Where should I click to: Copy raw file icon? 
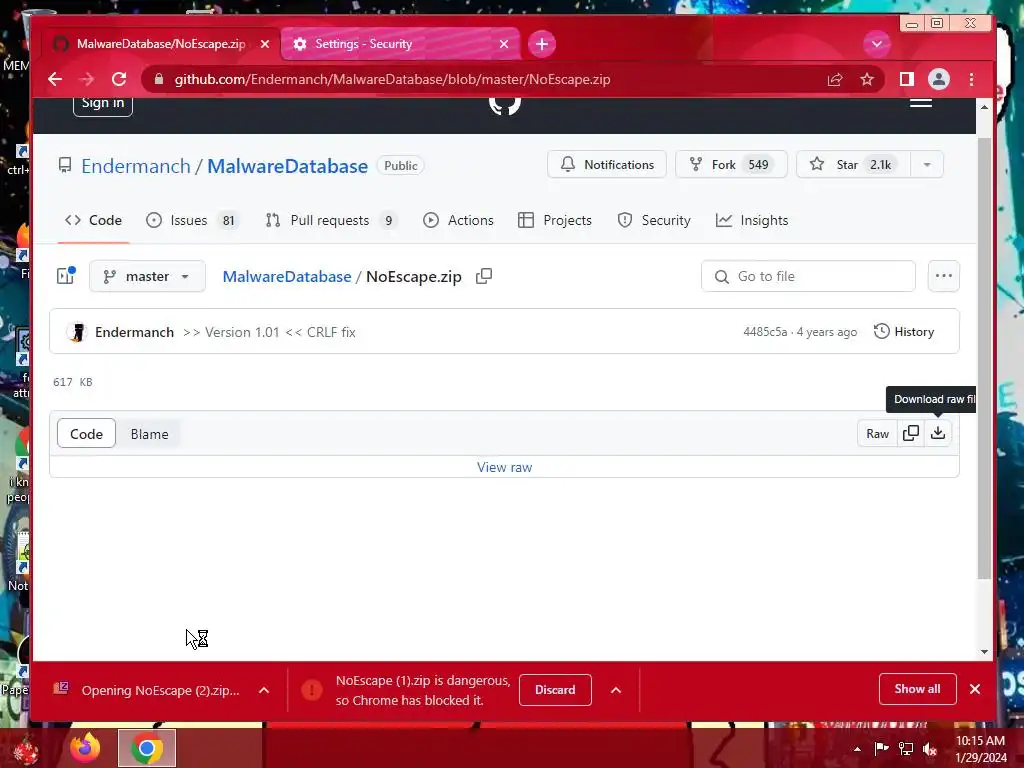pos(910,433)
